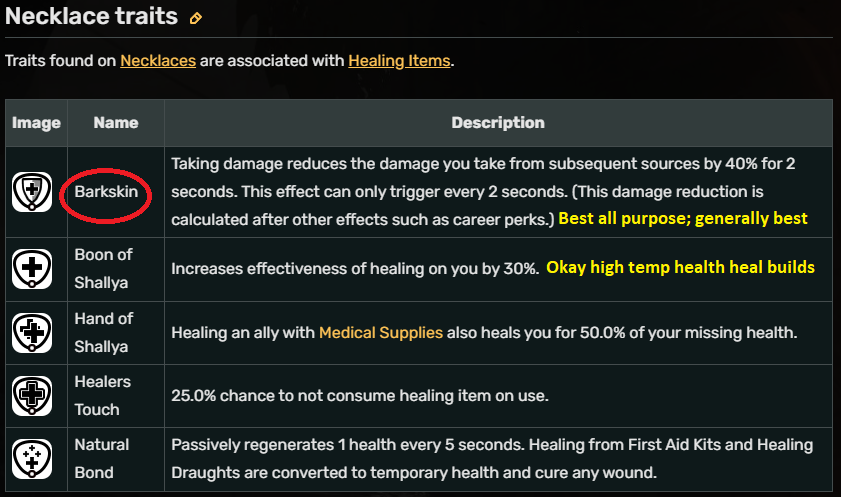Click the Boon of Shallya trait icon
This screenshot has width=841, height=497.
coord(32,268)
